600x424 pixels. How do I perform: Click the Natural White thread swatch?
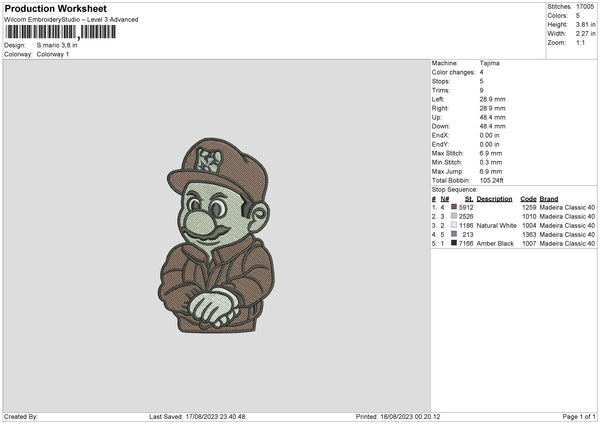coord(454,225)
